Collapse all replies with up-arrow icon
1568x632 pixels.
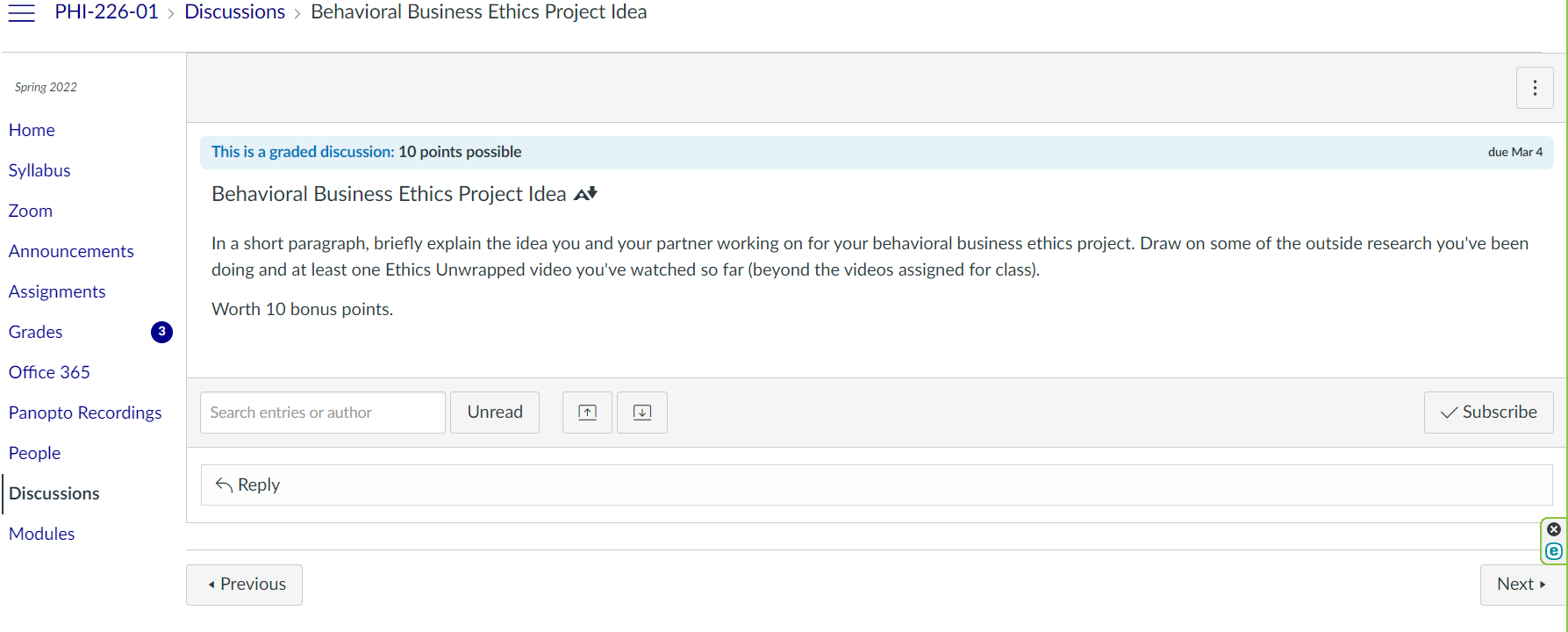click(587, 413)
